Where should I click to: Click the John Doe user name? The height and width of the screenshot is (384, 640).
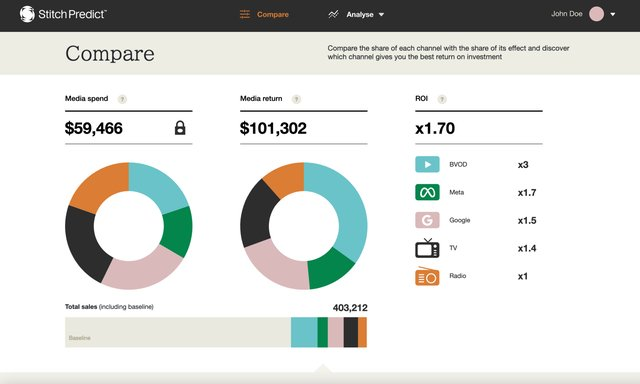point(567,14)
